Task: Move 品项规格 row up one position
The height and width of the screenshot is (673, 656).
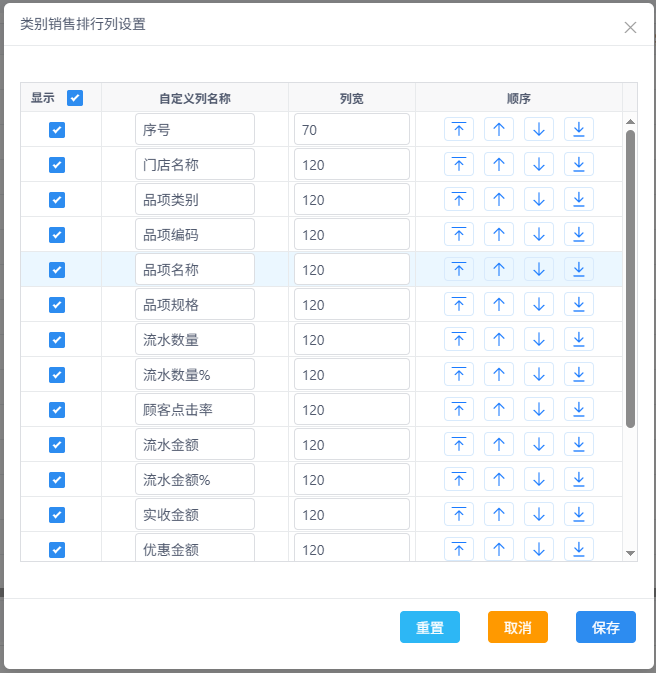Action: (x=498, y=304)
